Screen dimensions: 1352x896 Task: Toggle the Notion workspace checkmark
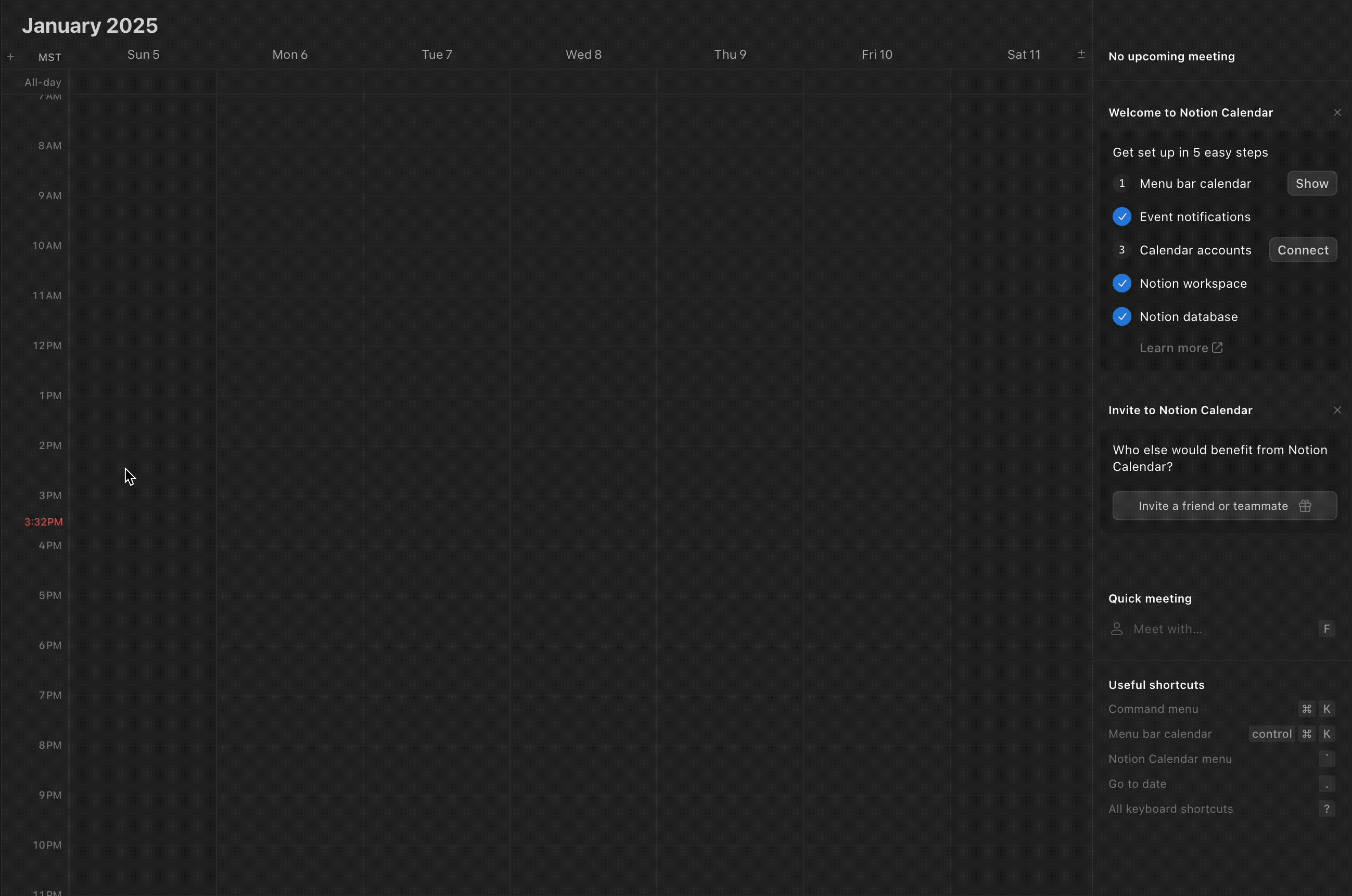click(1121, 284)
